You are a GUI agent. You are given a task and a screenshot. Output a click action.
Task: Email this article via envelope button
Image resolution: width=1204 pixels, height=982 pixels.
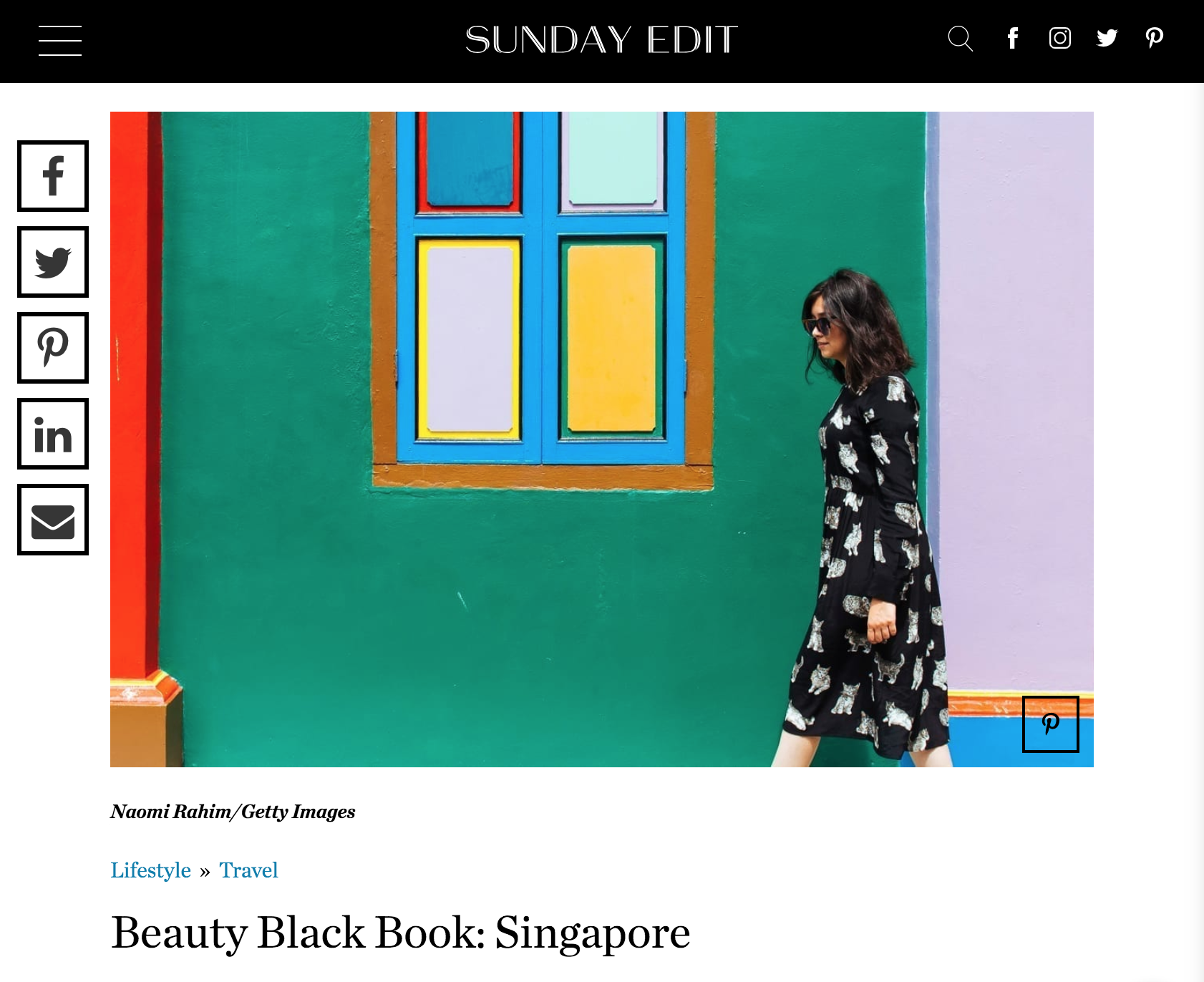tap(53, 520)
